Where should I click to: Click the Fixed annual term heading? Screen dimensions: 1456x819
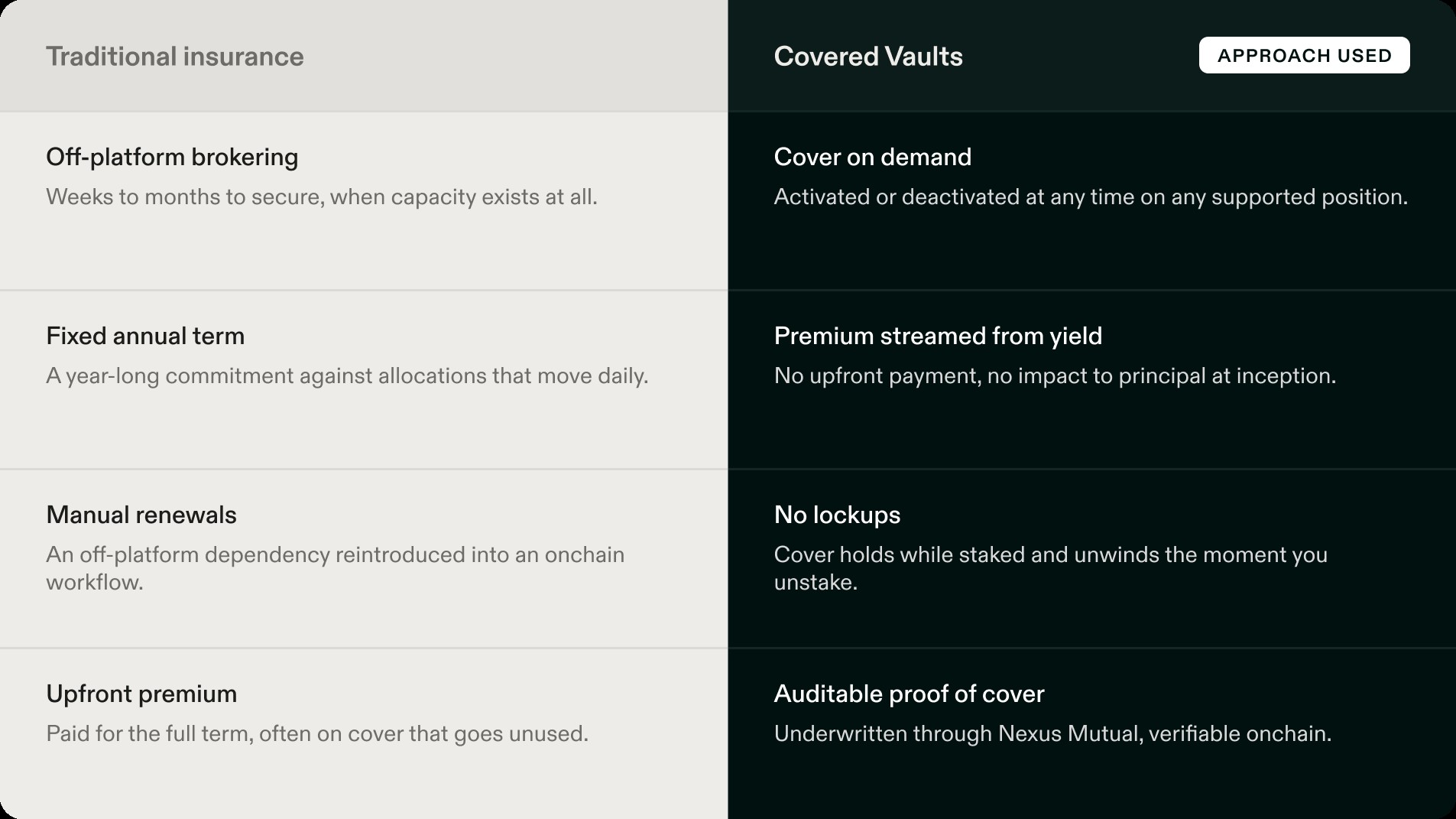click(145, 336)
